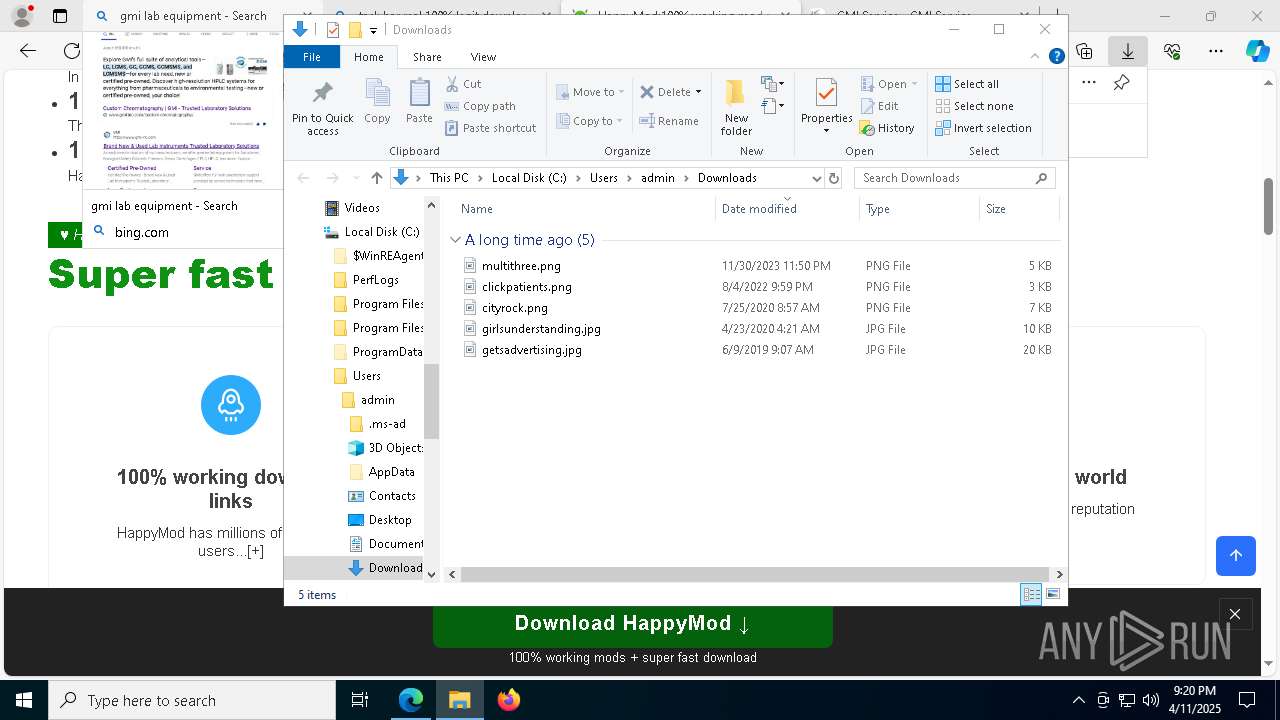1280x720 pixels.
Task: Close the HappyMod banner ad
Action: [1235, 615]
